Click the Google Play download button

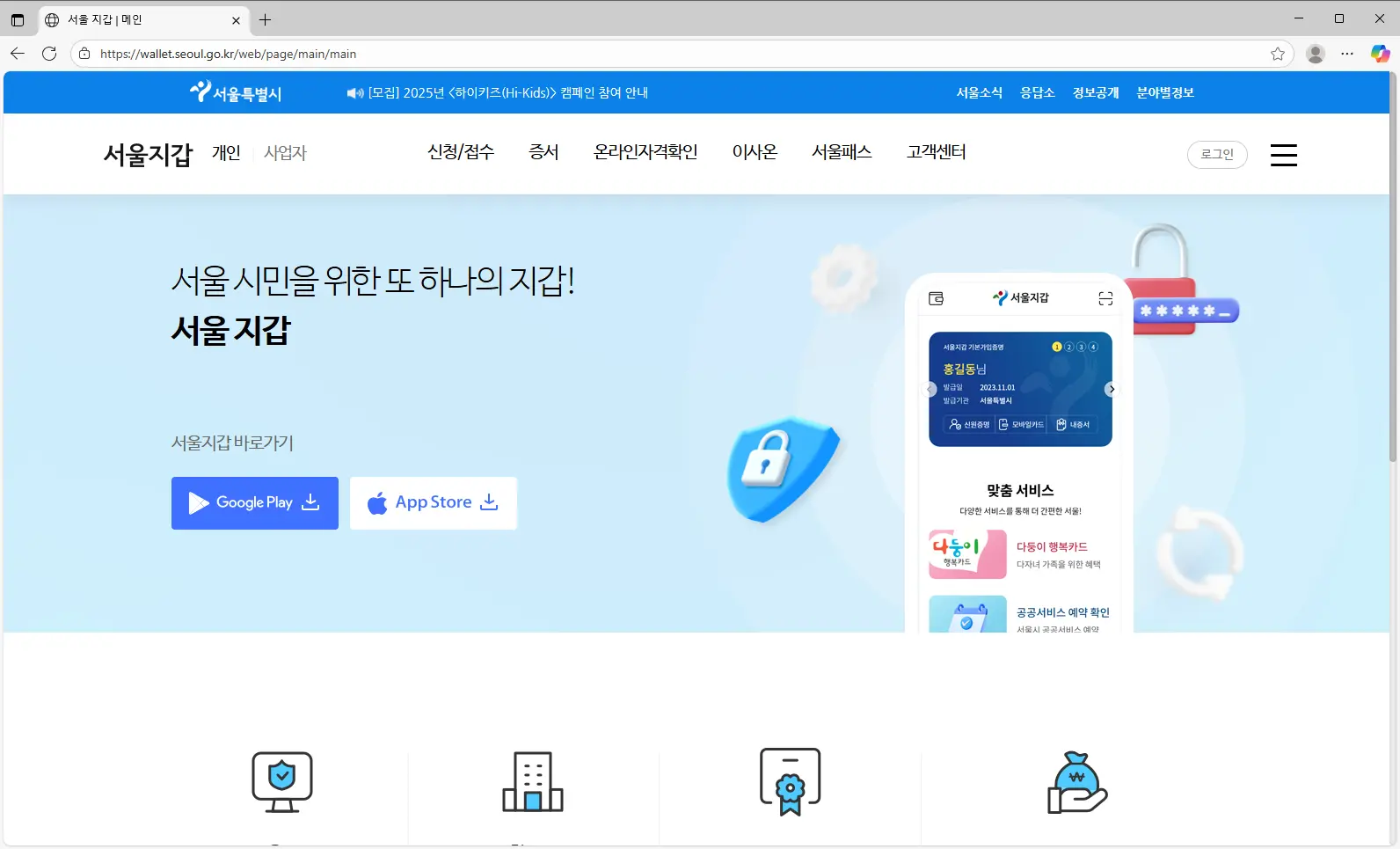tap(255, 503)
